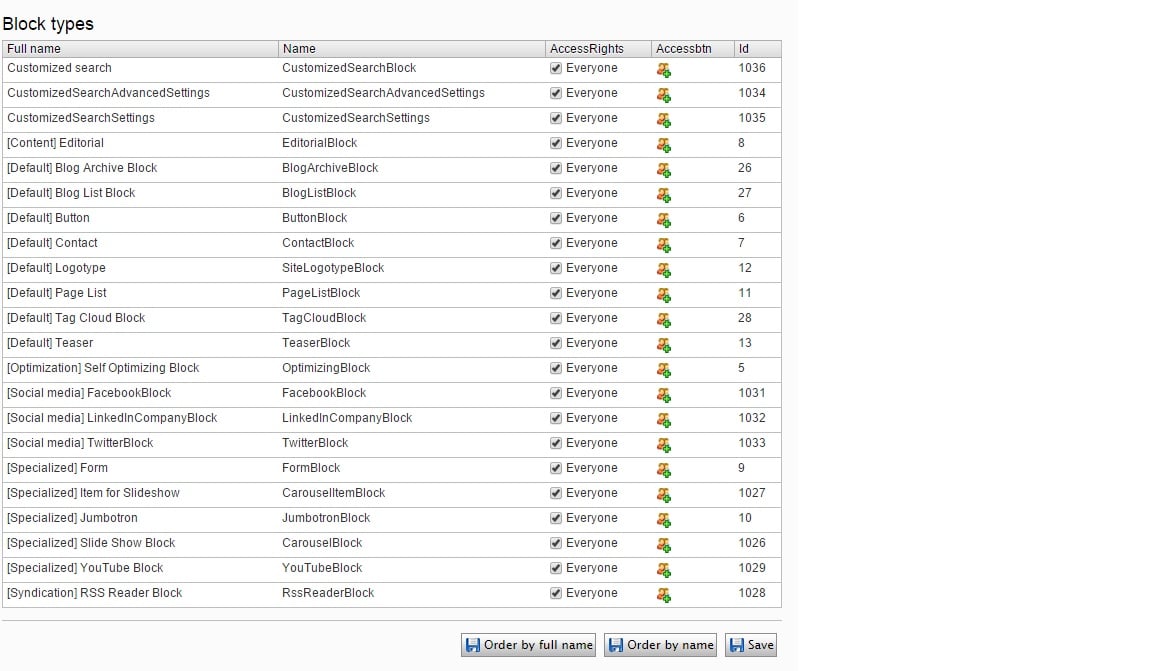Open access icon for CarouselBlock
The width and height of the screenshot is (1152, 671).
663,545
